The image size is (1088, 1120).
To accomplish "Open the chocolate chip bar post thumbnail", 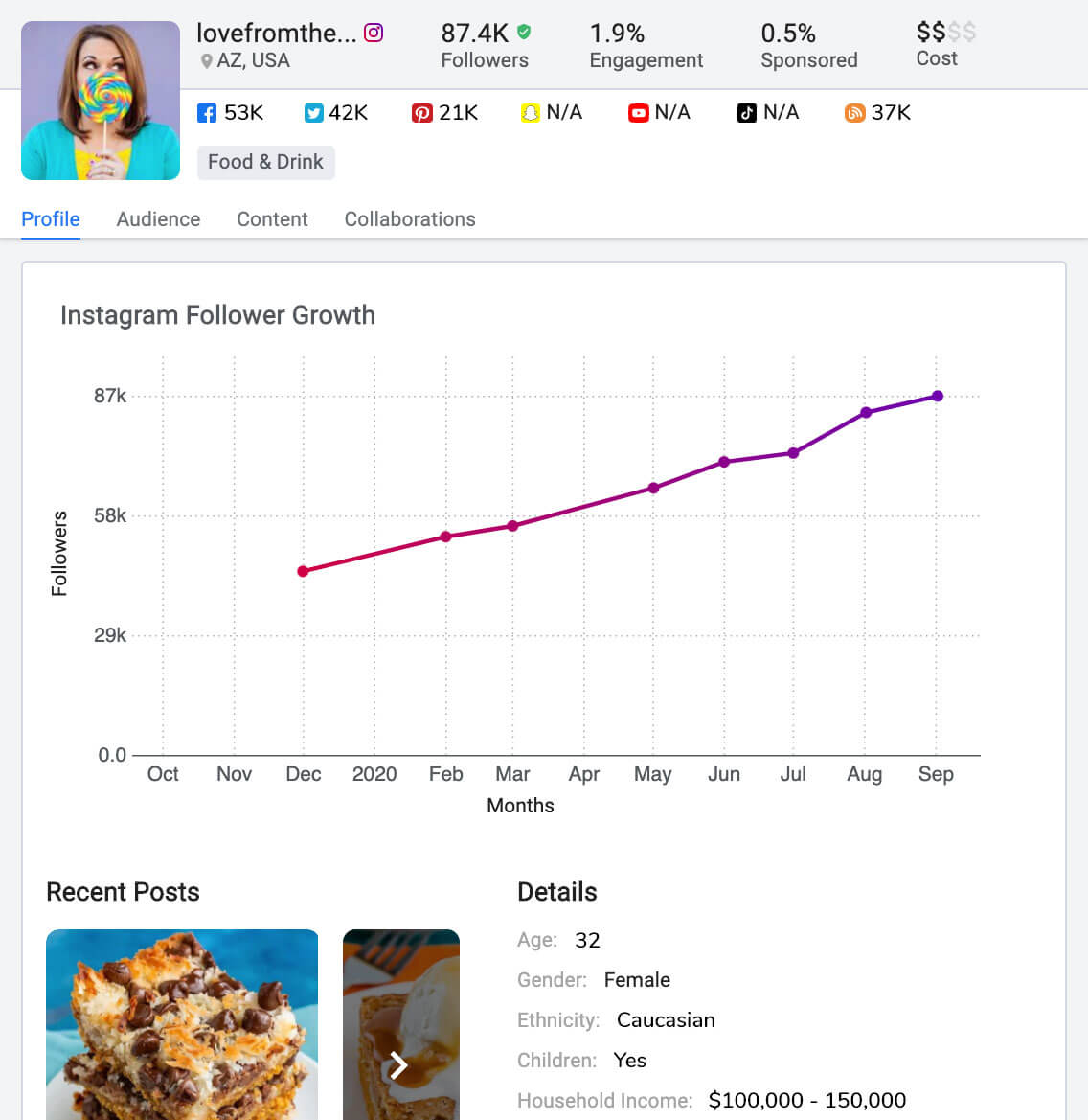I will [x=182, y=1023].
